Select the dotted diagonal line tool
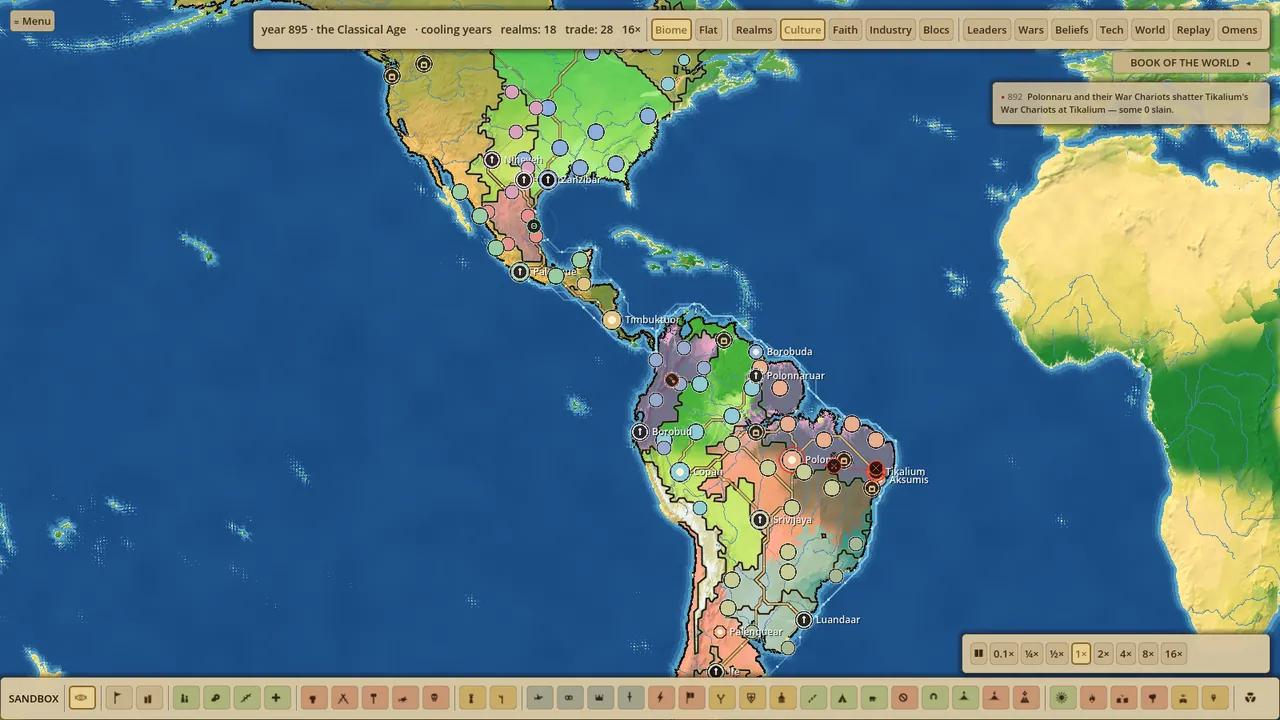Screen dimensions: 1280x720 coord(812,698)
